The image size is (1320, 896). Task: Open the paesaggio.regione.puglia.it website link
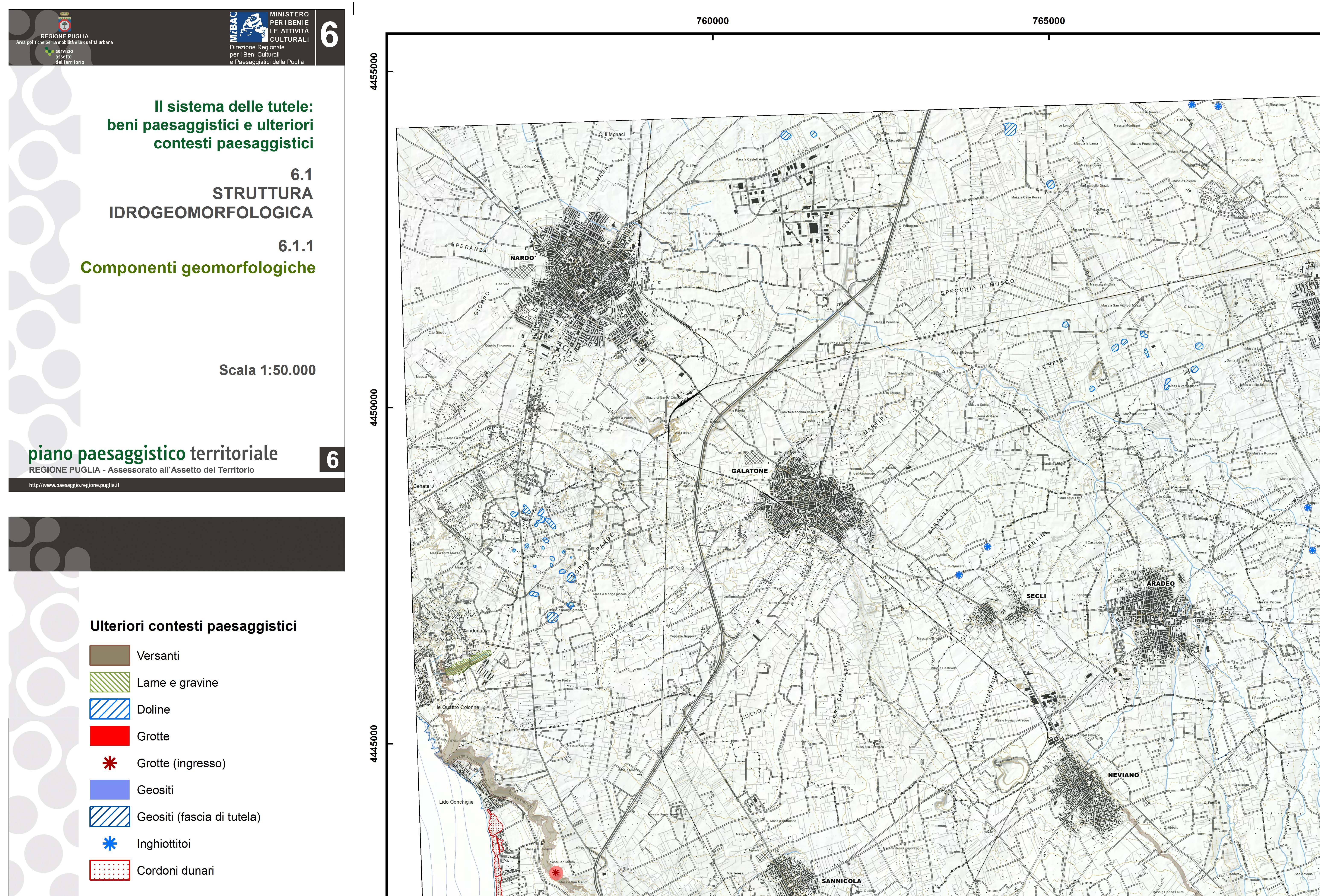click(x=74, y=485)
